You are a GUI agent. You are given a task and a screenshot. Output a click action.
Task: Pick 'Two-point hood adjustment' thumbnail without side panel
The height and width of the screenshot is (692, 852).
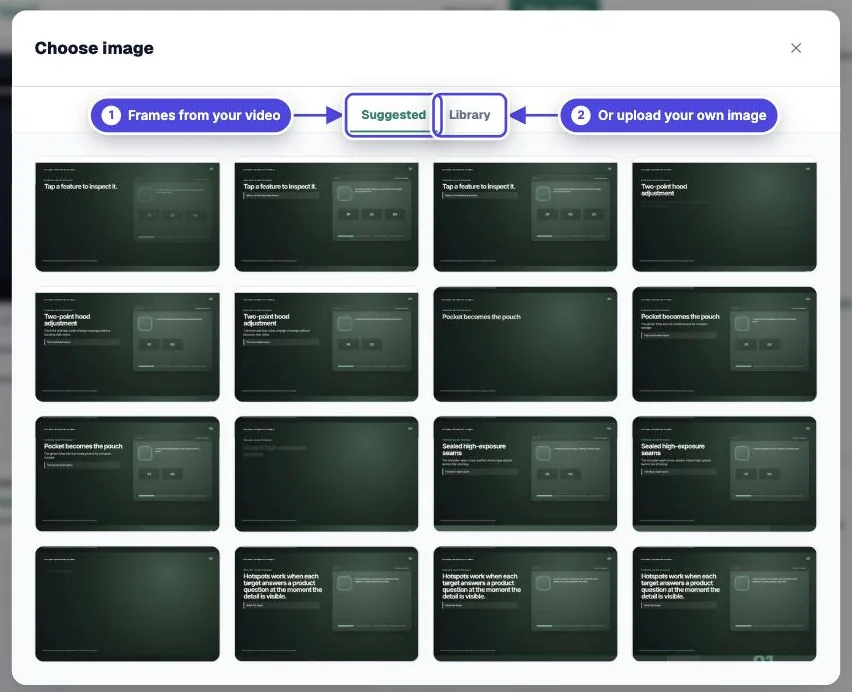[x=724, y=217]
